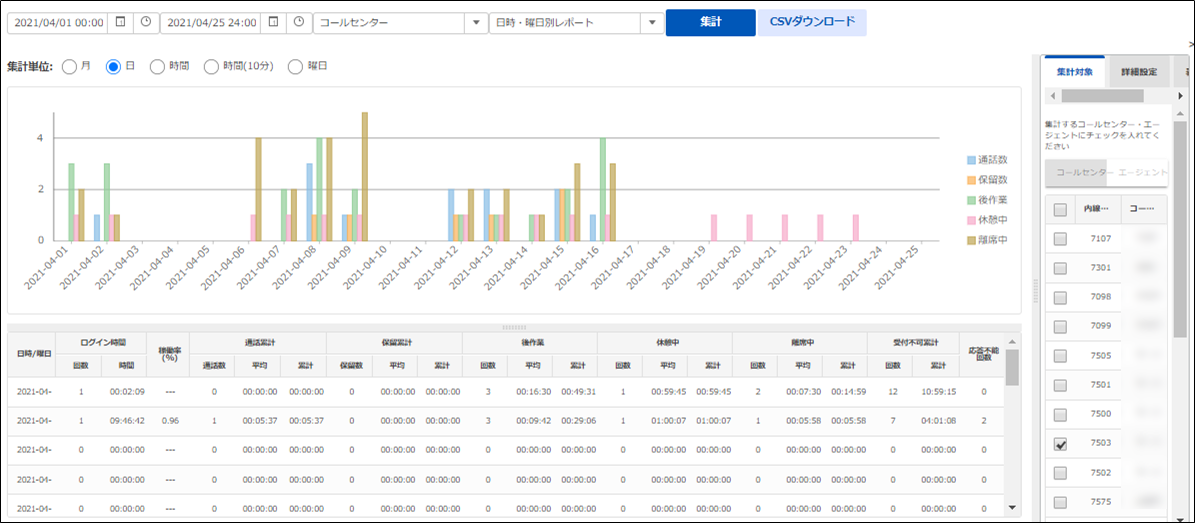Viewport: 1195px width, 523px height.
Task: Click the 受付不可累計 column group header
Action: tap(914, 343)
